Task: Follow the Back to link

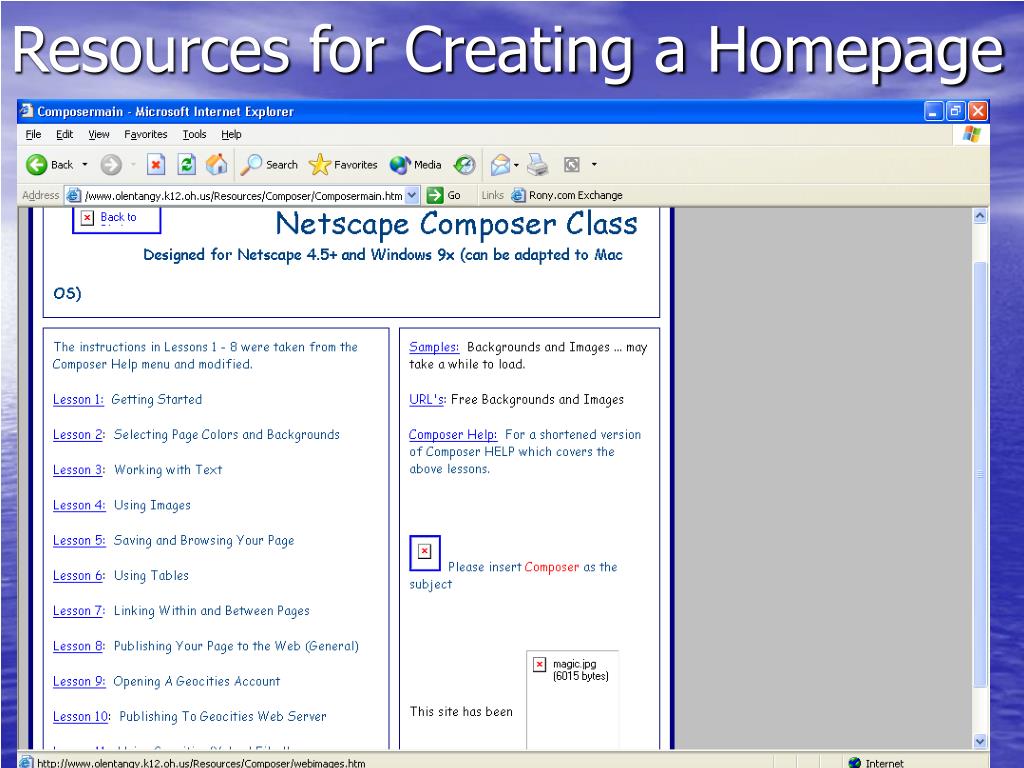Action: pos(118,217)
